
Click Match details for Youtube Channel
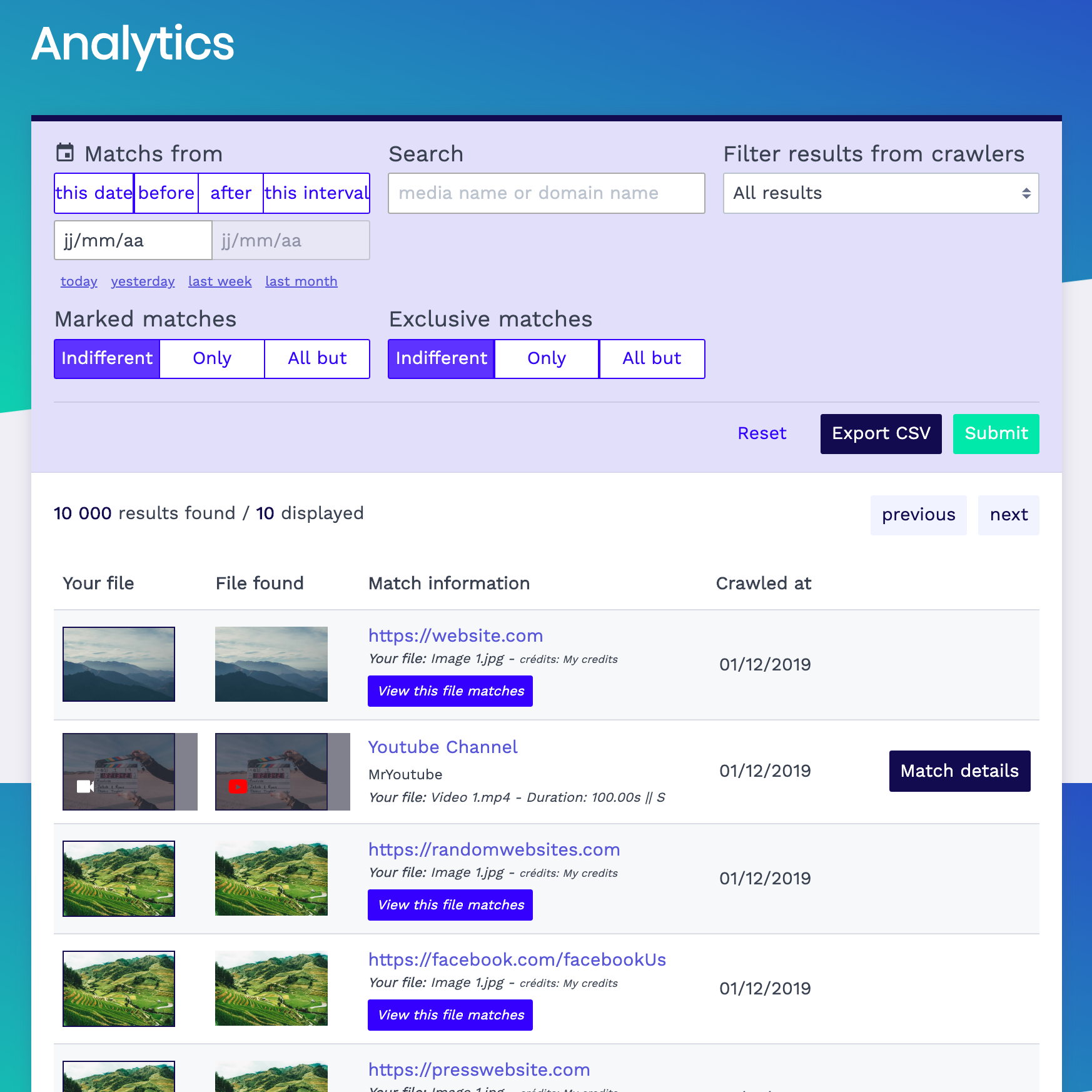click(x=959, y=771)
